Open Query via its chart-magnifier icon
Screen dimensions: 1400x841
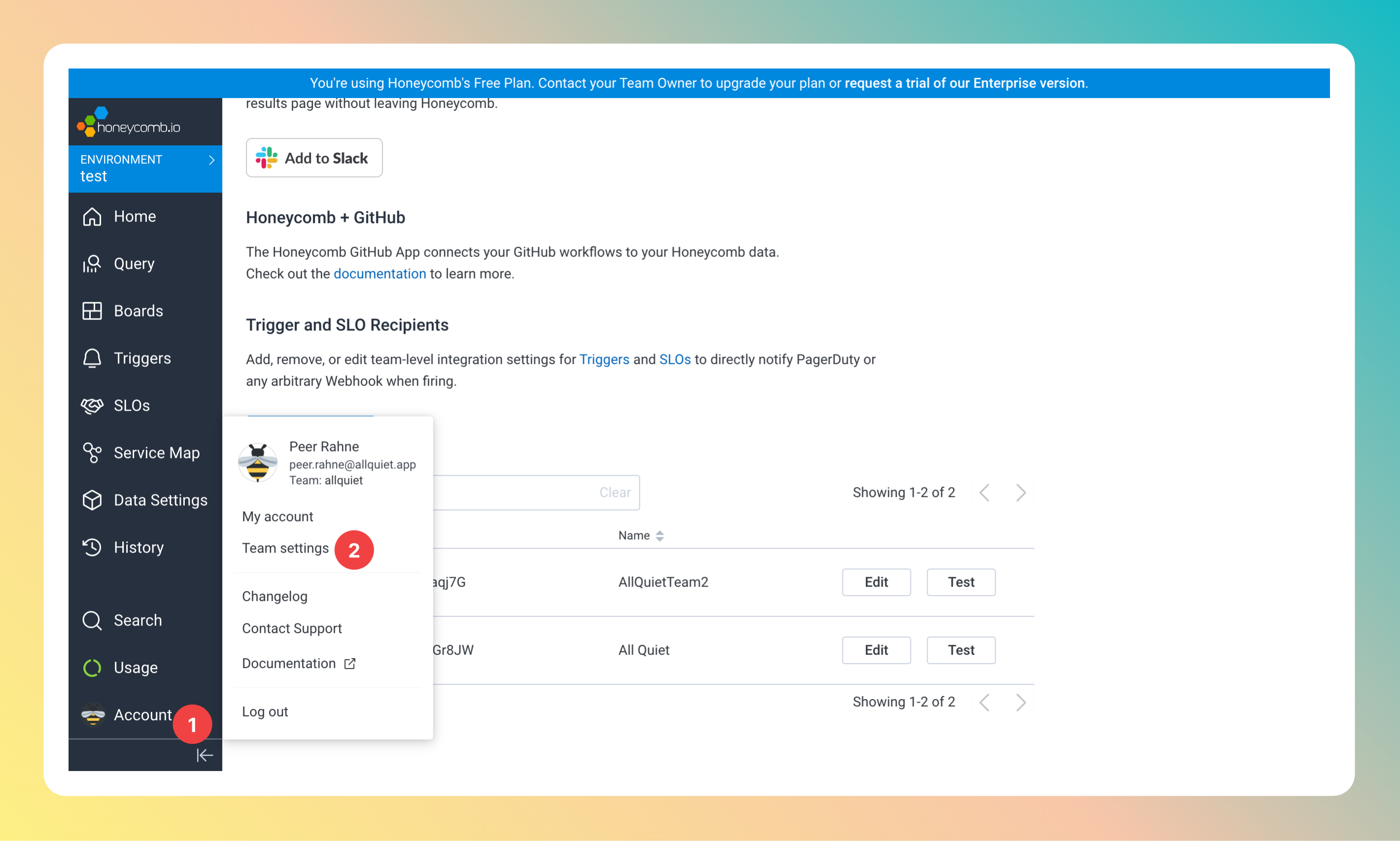[x=92, y=264]
